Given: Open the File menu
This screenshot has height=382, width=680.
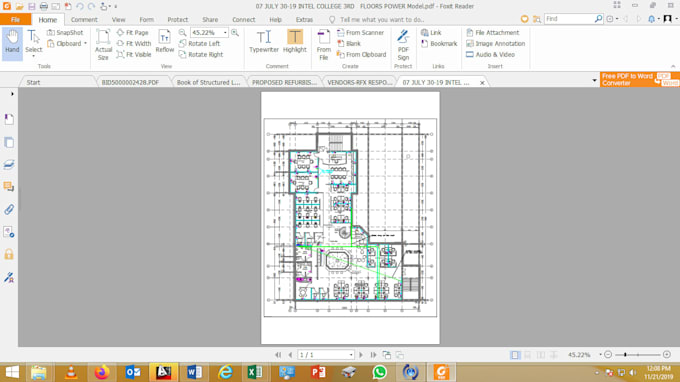Looking at the screenshot, I should pos(16,20).
